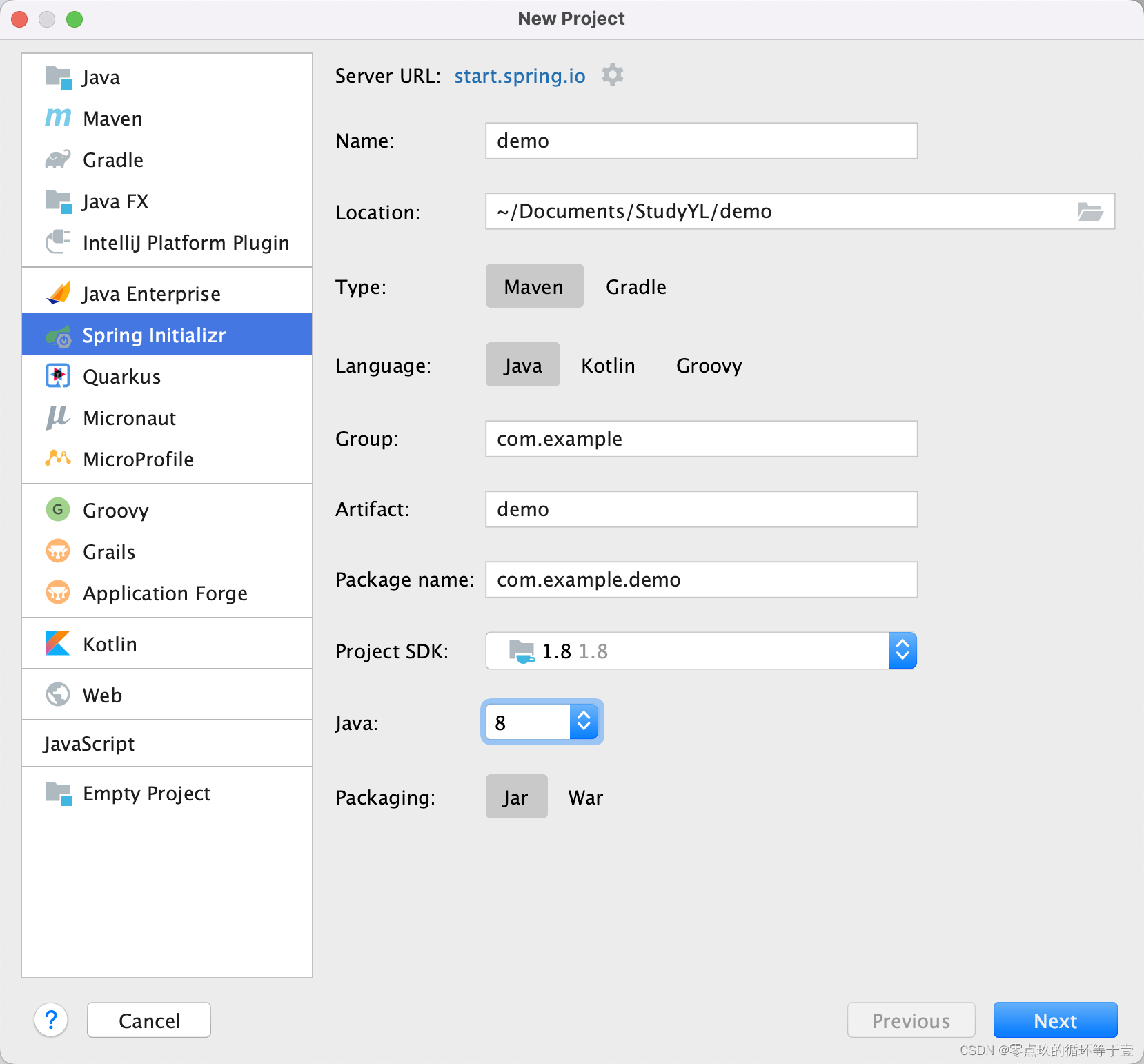The image size is (1144, 1064).
Task: Select Java in the project type list
Action: pos(167,77)
